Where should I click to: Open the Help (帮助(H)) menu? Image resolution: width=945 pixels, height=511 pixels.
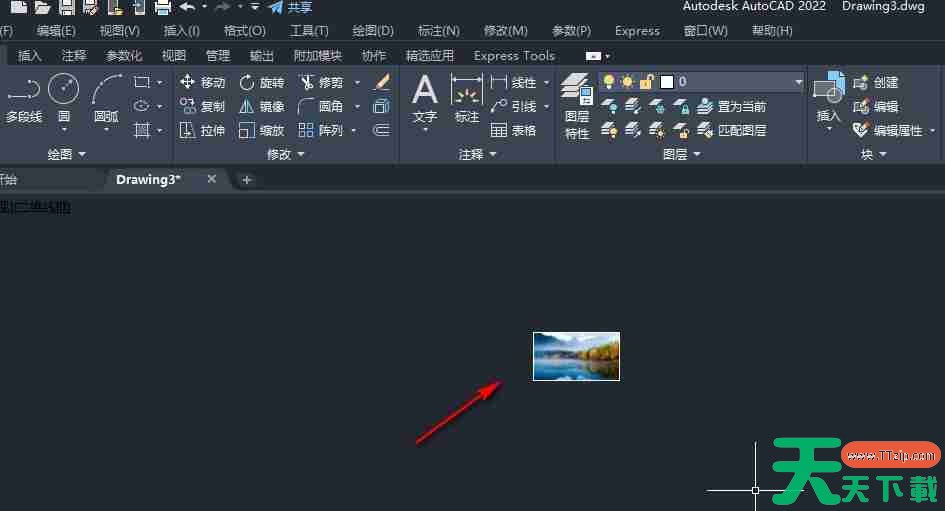(x=772, y=31)
